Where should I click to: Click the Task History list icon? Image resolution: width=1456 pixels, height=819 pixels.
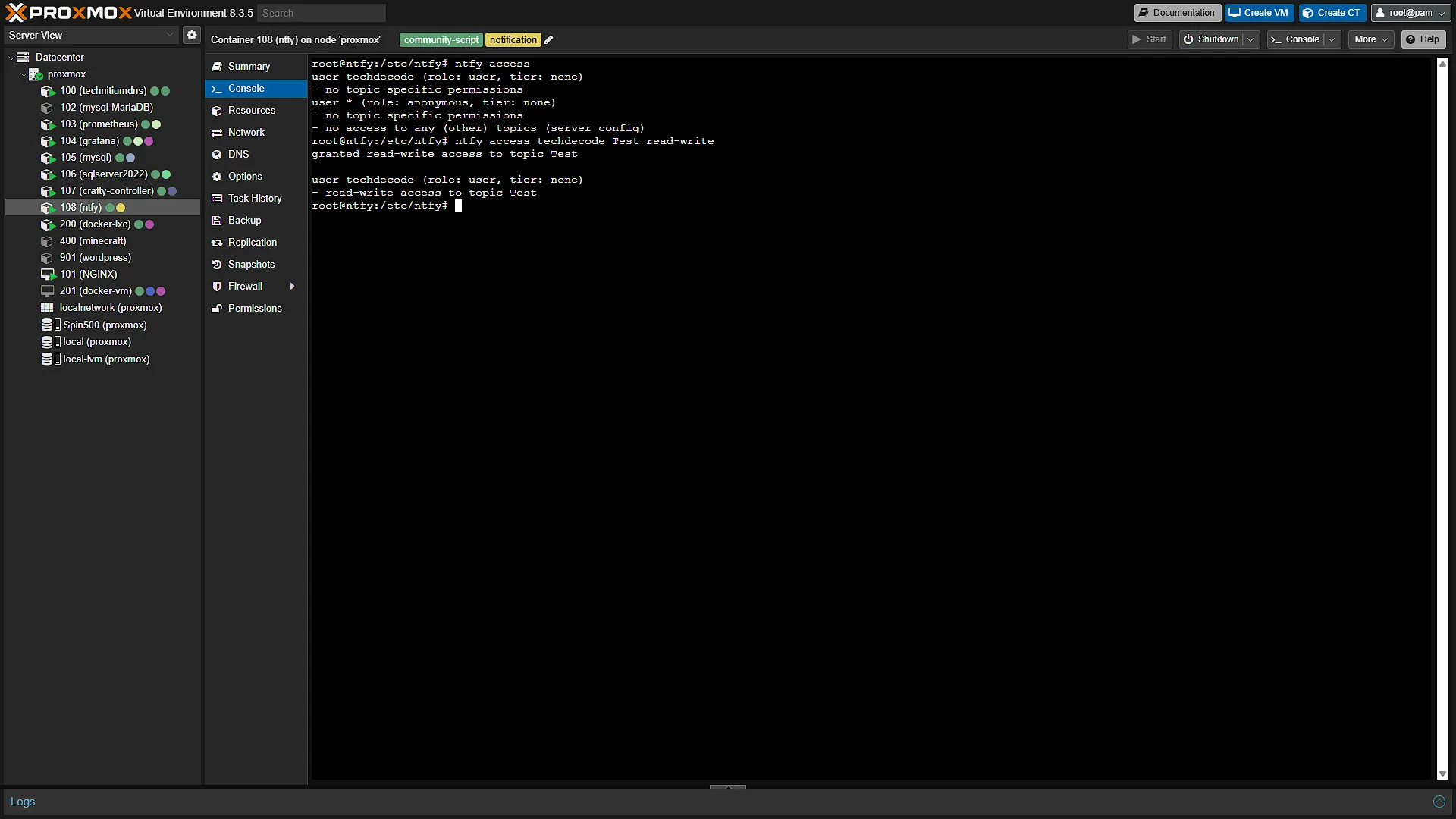click(217, 199)
